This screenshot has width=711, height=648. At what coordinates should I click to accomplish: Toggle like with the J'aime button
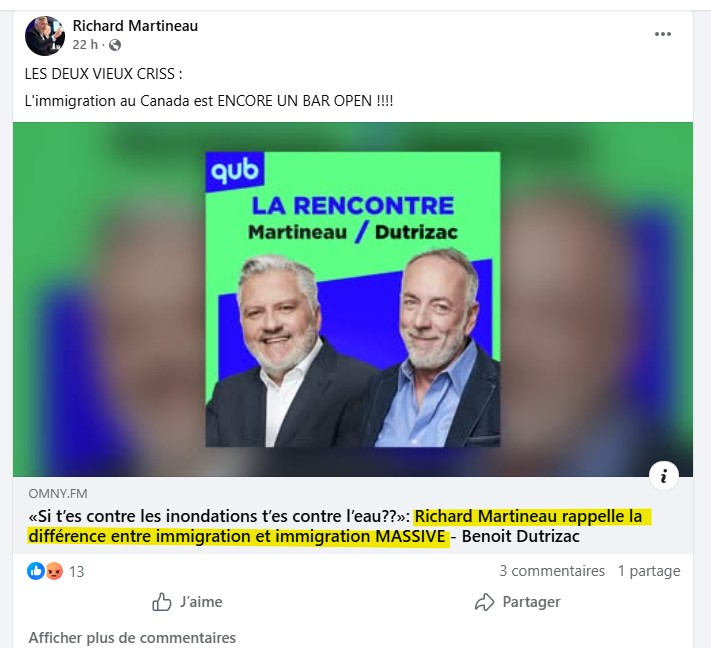coord(187,602)
